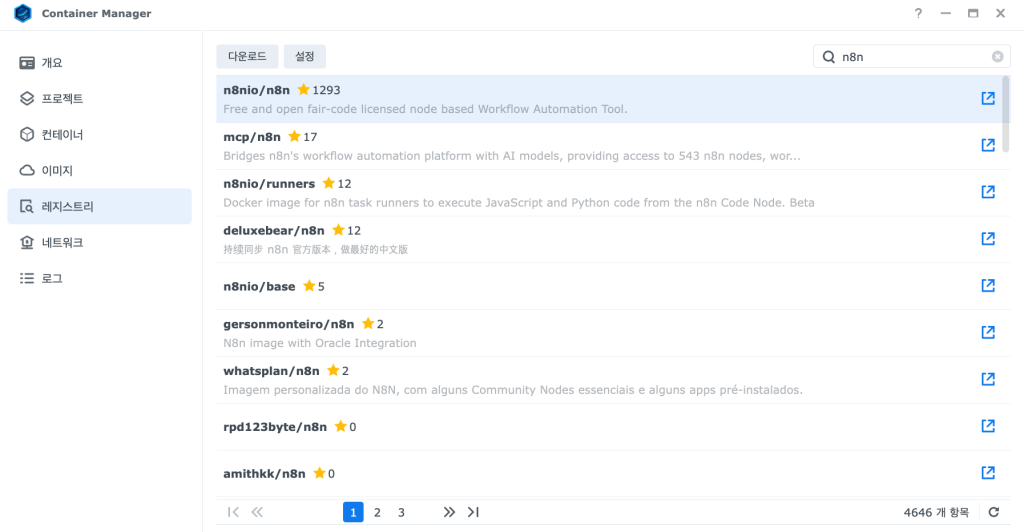
Task: Click the star icon beside n8nio/n8n
Action: pos(304,89)
